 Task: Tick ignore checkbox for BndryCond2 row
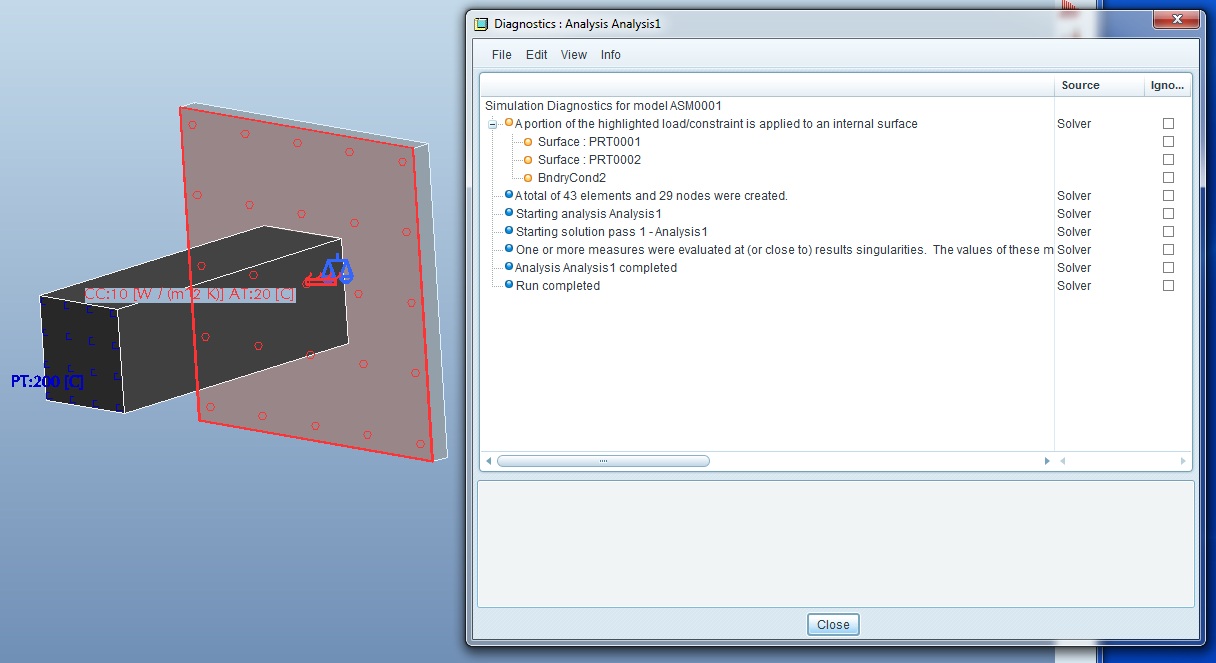[1168, 178]
